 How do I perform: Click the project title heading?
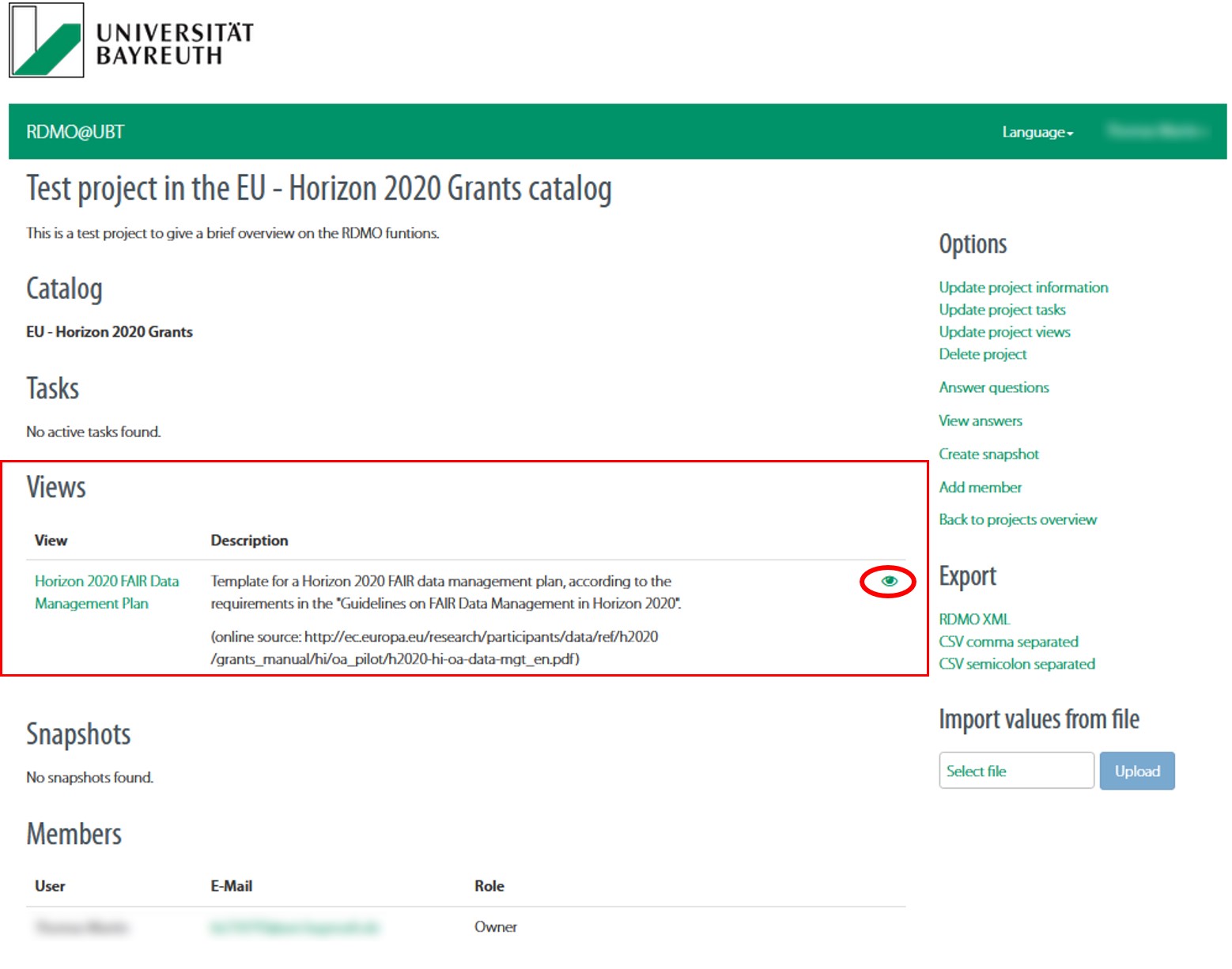click(x=319, y=189)
